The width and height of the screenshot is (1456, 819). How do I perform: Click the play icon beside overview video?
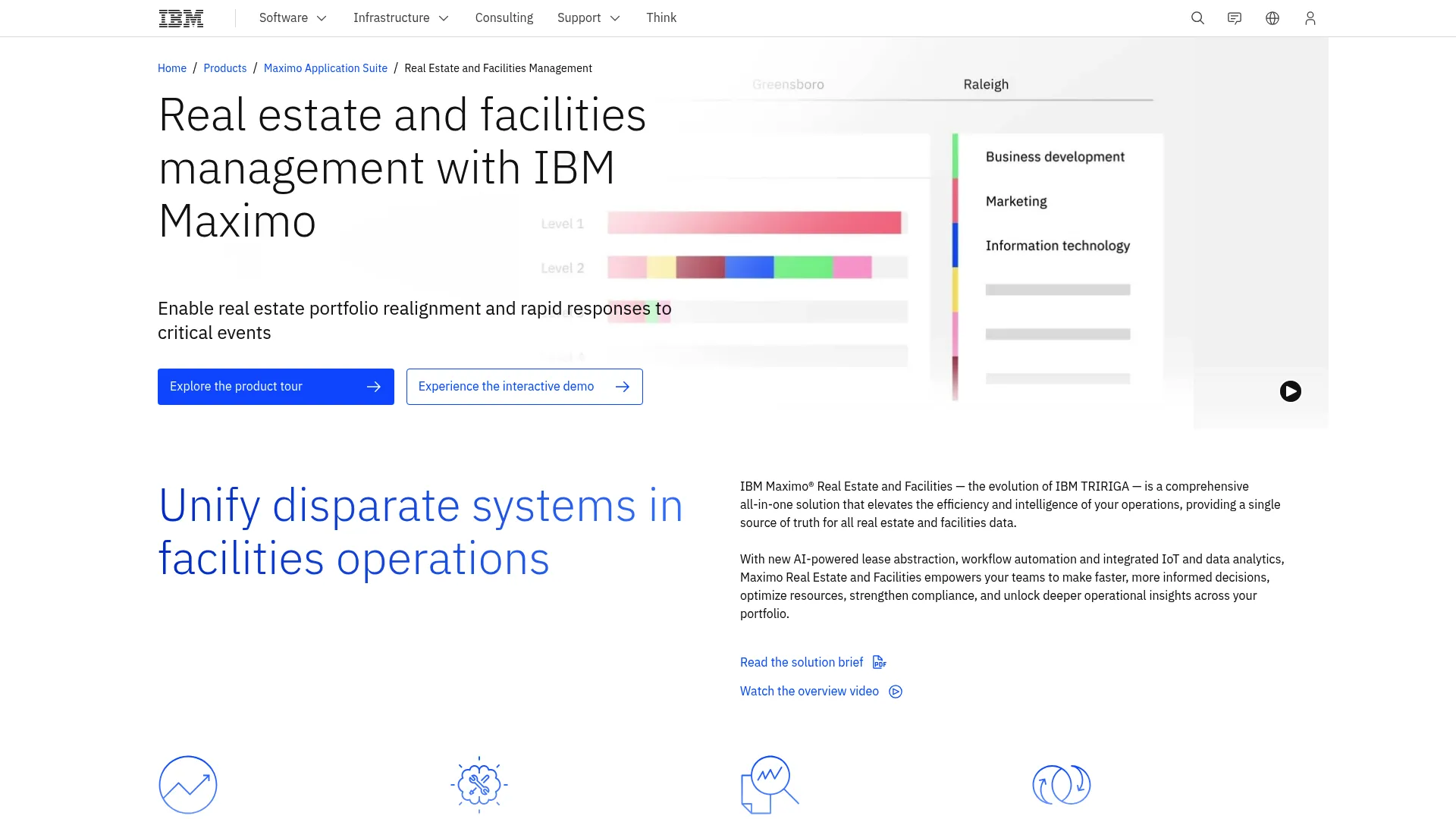pos(896,692)
